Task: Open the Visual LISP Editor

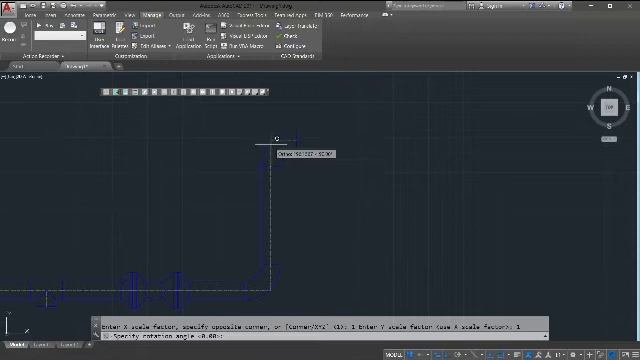Action: pyautogui.click(x=244, y=36)
